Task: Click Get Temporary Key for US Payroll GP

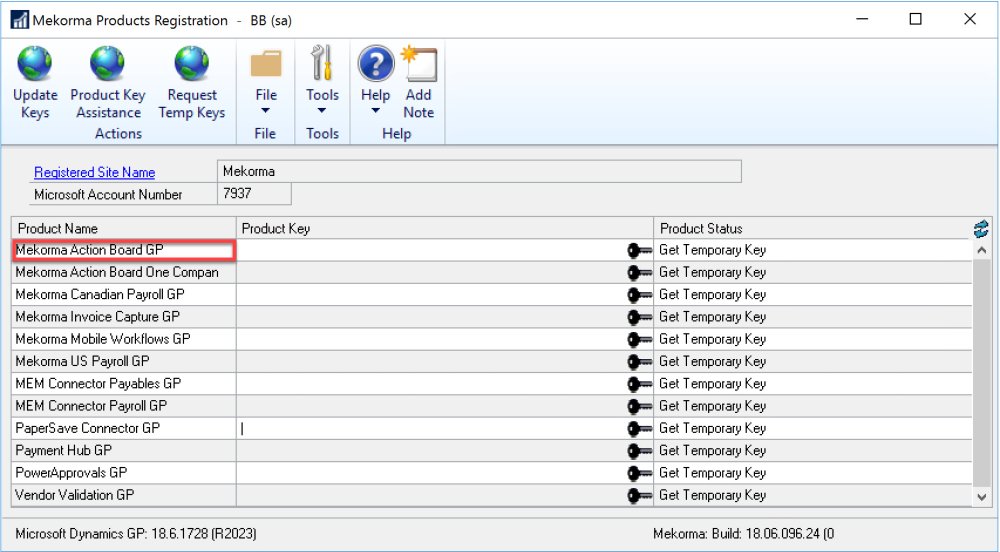Action: (x=712, y=361)
